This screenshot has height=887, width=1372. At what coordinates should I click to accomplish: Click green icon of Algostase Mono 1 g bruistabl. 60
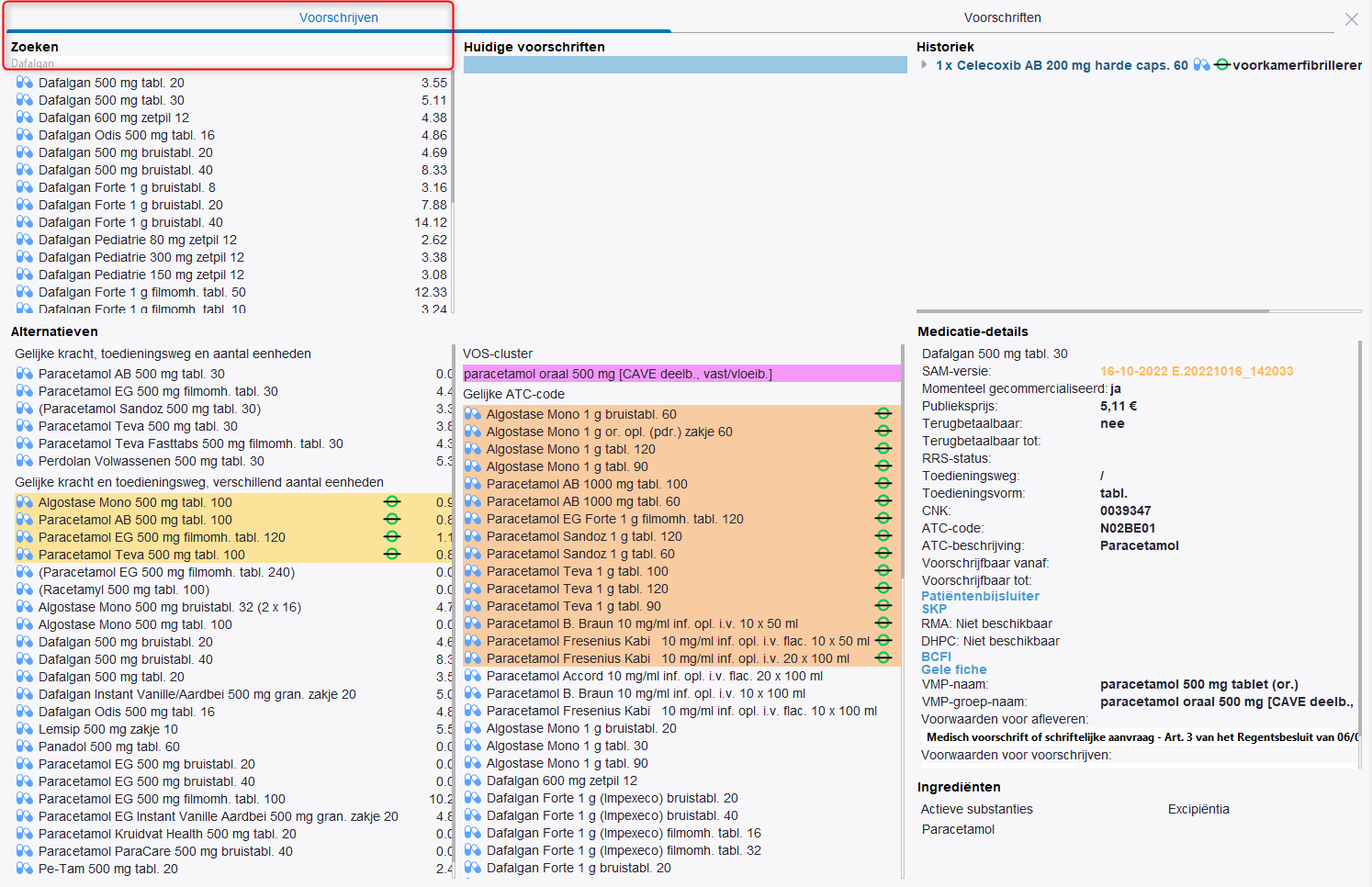[x=883, y=413]
